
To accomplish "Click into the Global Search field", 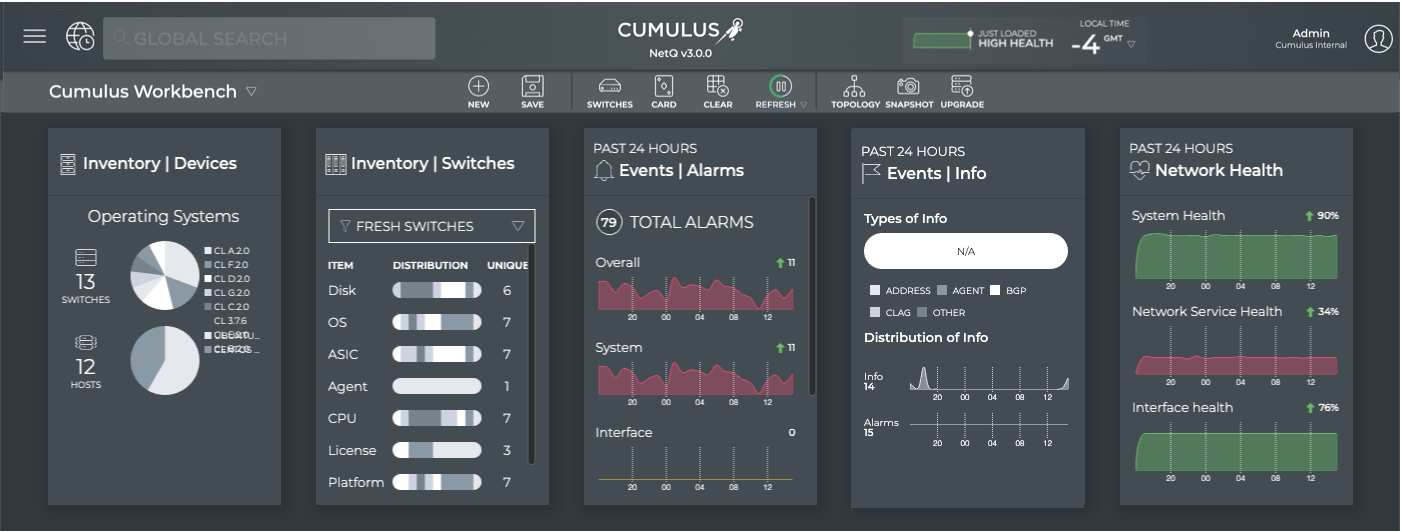I will click(270, 38).
